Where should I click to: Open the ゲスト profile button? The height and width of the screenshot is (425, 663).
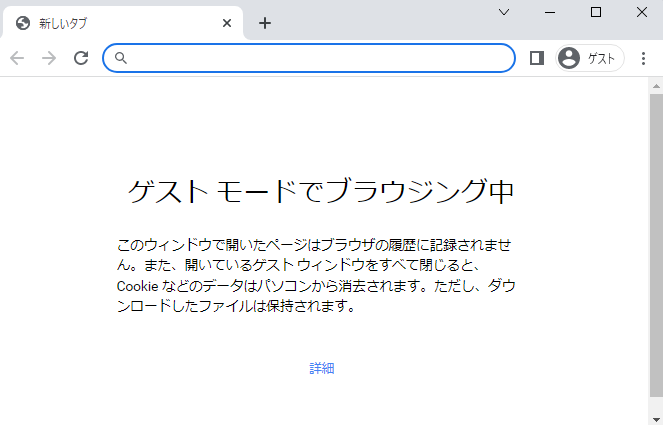590,58
